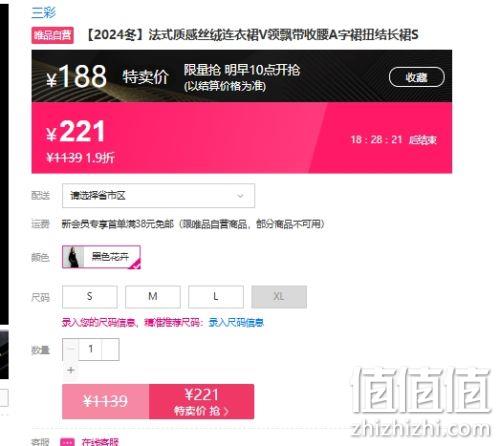The image size is (500, 446).
Task: Choose size M
Action: pyautogui.click(x=153, y=297)
